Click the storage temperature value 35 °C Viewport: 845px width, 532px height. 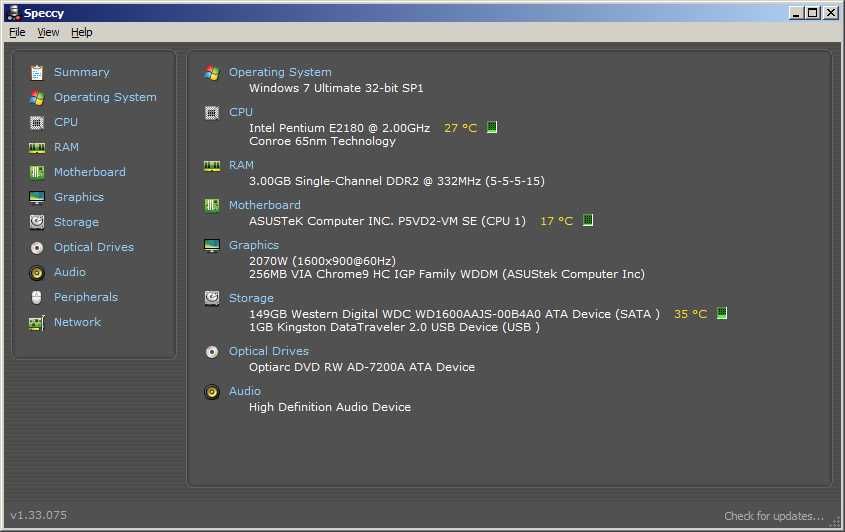pyautogui.click(x=690, y=314)
